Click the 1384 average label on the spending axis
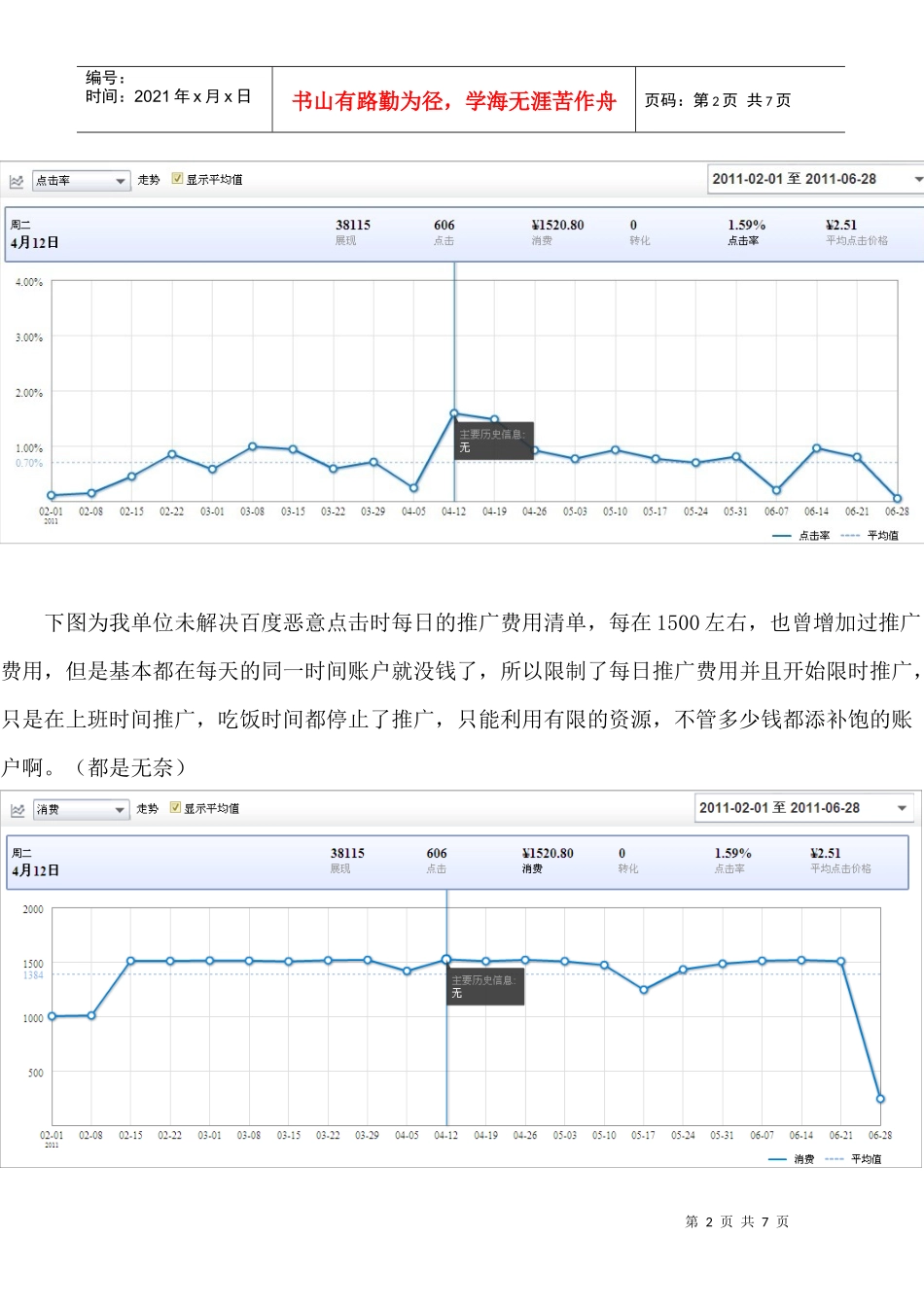The height and width of the screenshot is (1307, 924). 33,974
